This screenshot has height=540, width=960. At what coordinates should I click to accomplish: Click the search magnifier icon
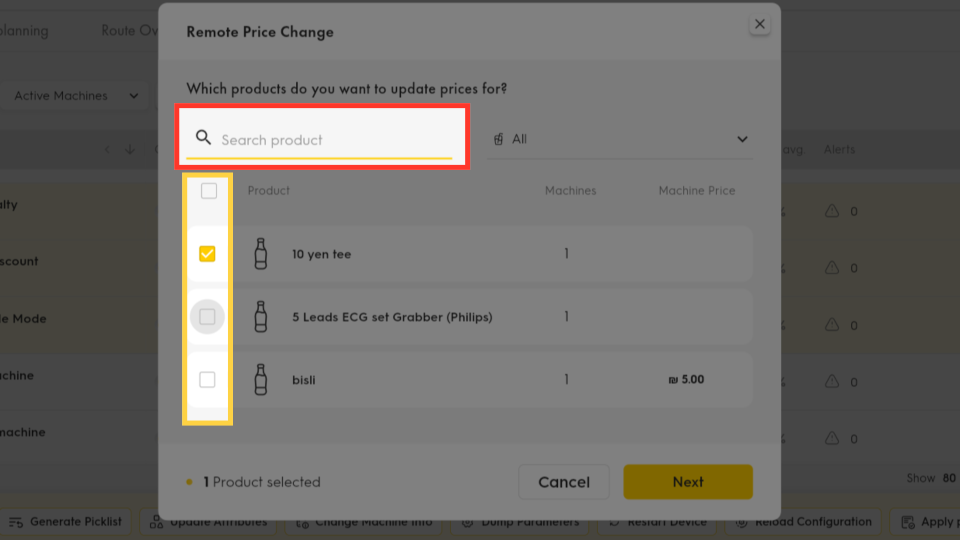[x=203, y=138]
